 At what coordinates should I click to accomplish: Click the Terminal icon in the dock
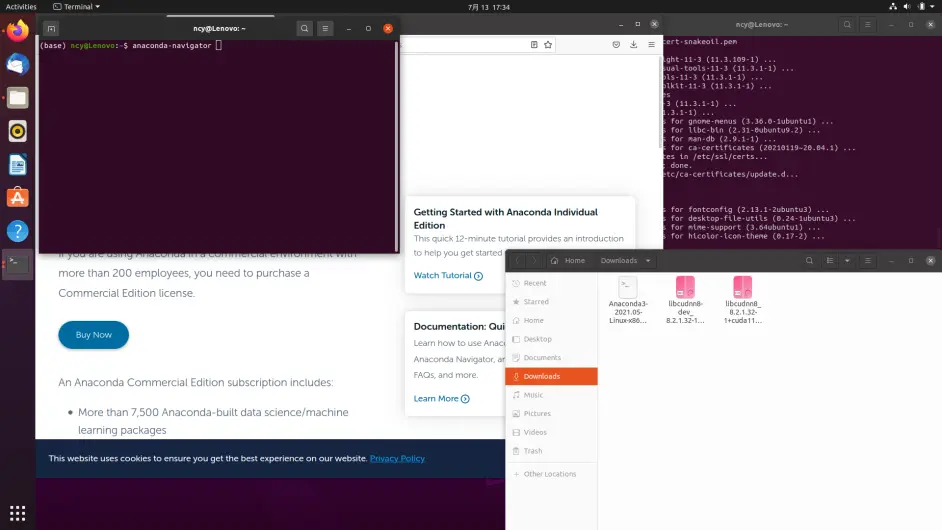click(17, 264)
